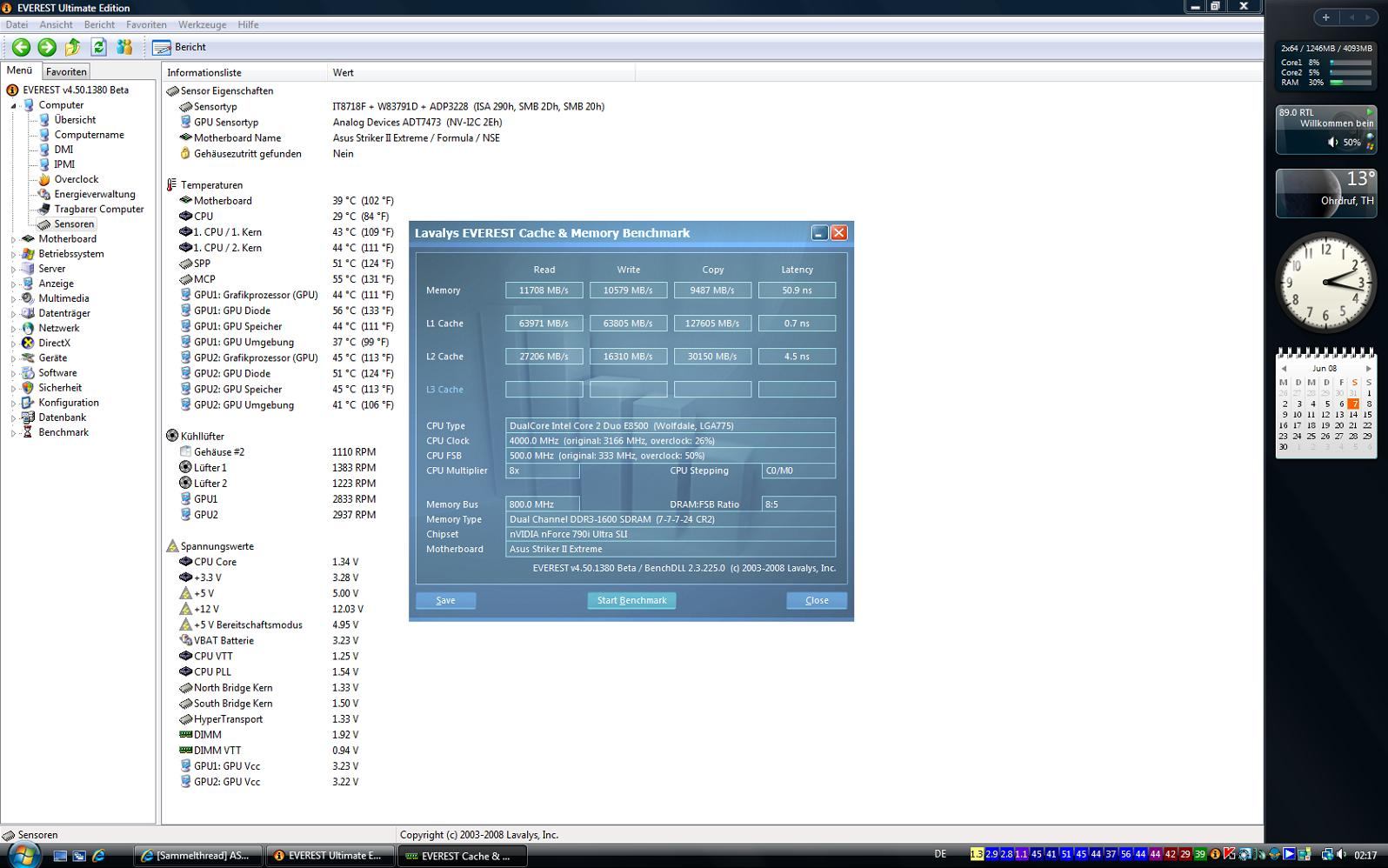Click next month arrow in calendar gadget
1388x868 pixels.
point(1368,369)
